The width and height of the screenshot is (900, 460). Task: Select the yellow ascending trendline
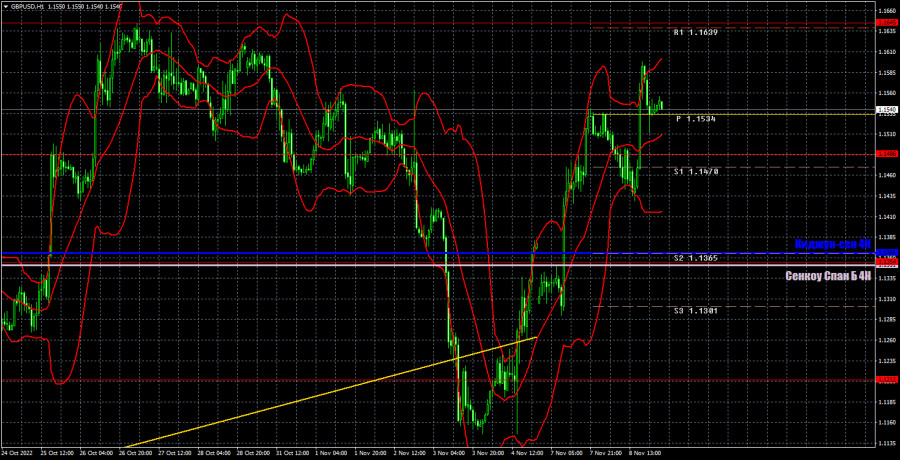(330, 392)
